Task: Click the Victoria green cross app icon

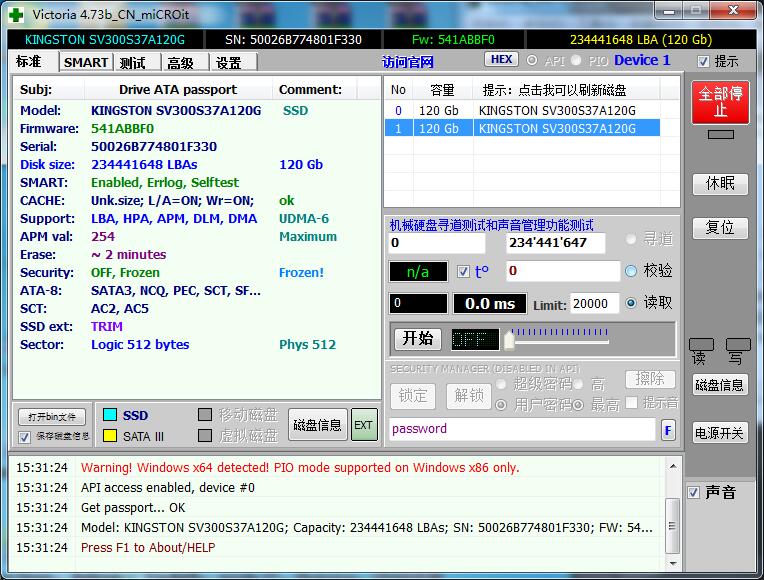Action: pyautogui.click(x=16, y=14)
